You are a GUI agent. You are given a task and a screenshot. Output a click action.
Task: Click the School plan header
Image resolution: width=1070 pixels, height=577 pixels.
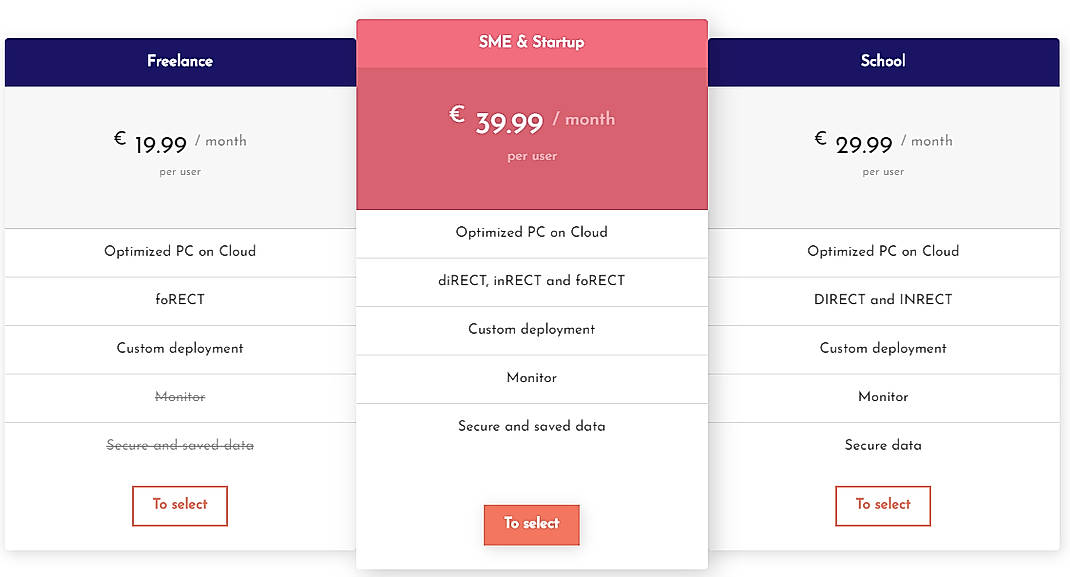pos(883,61)
